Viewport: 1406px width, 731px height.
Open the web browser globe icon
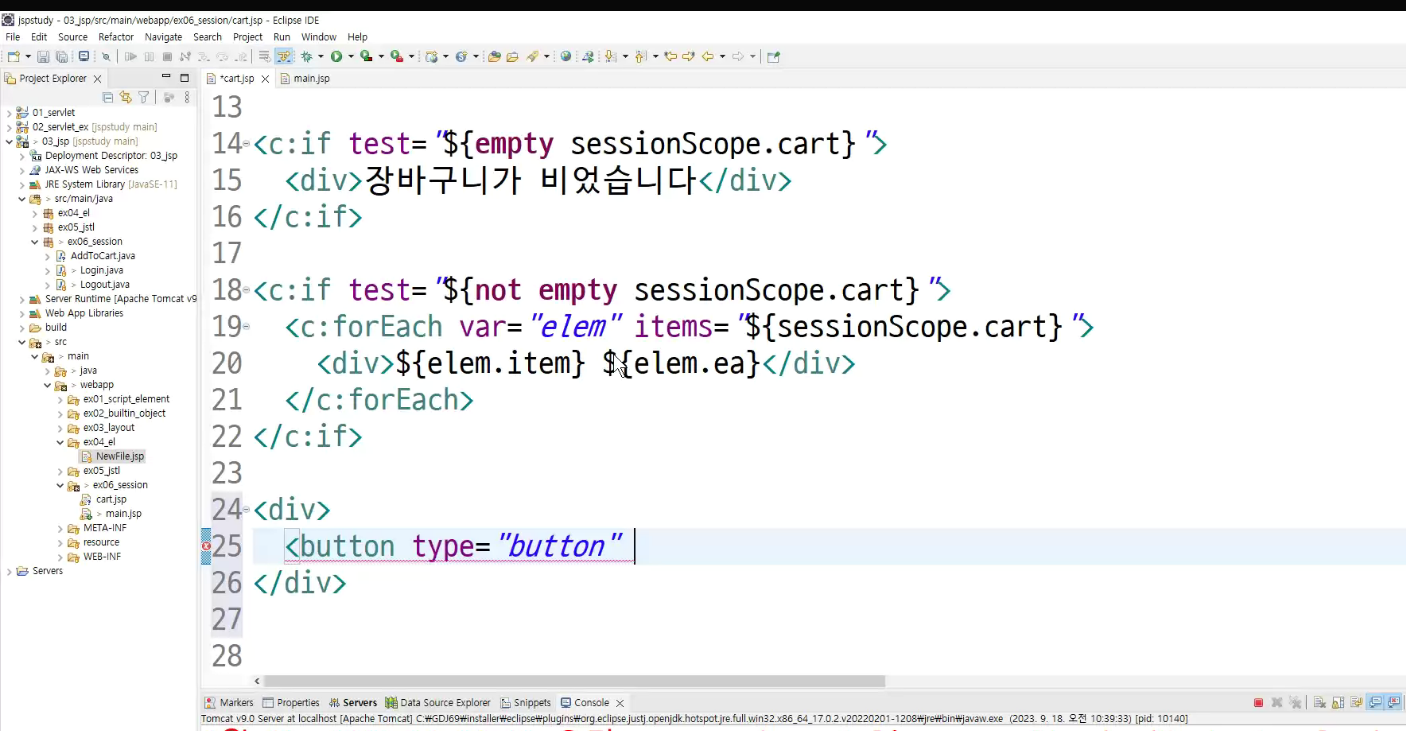coord(566,57)
